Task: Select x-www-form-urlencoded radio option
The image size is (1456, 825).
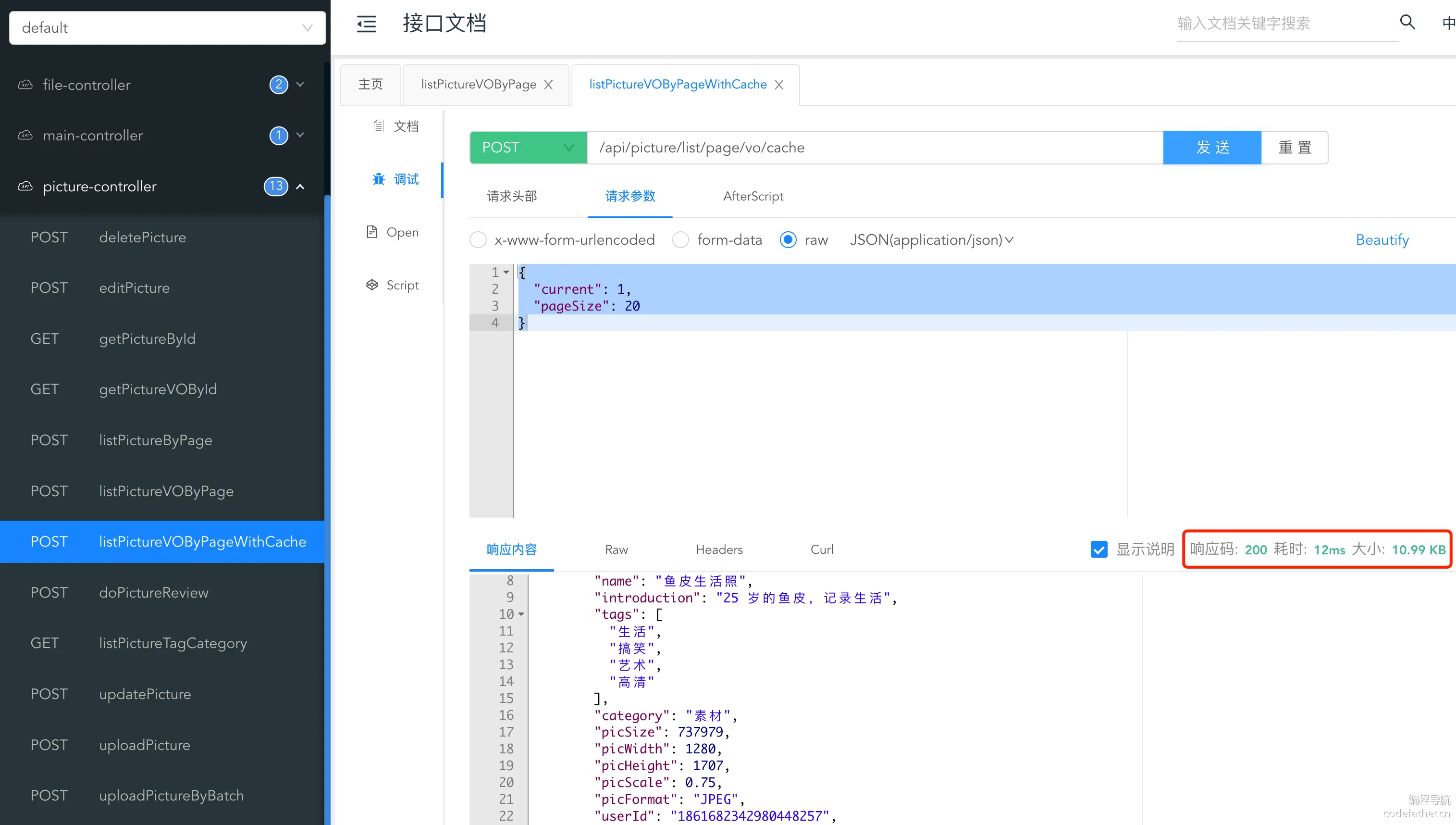Action: [x=479, y=240]
